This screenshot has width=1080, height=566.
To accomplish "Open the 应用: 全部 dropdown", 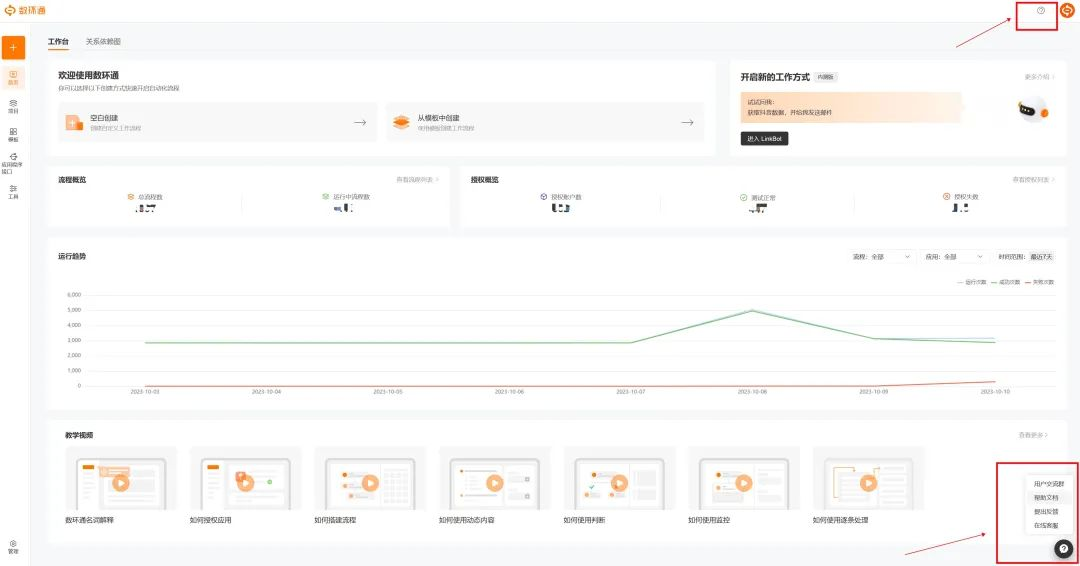I will click(955, 257).
